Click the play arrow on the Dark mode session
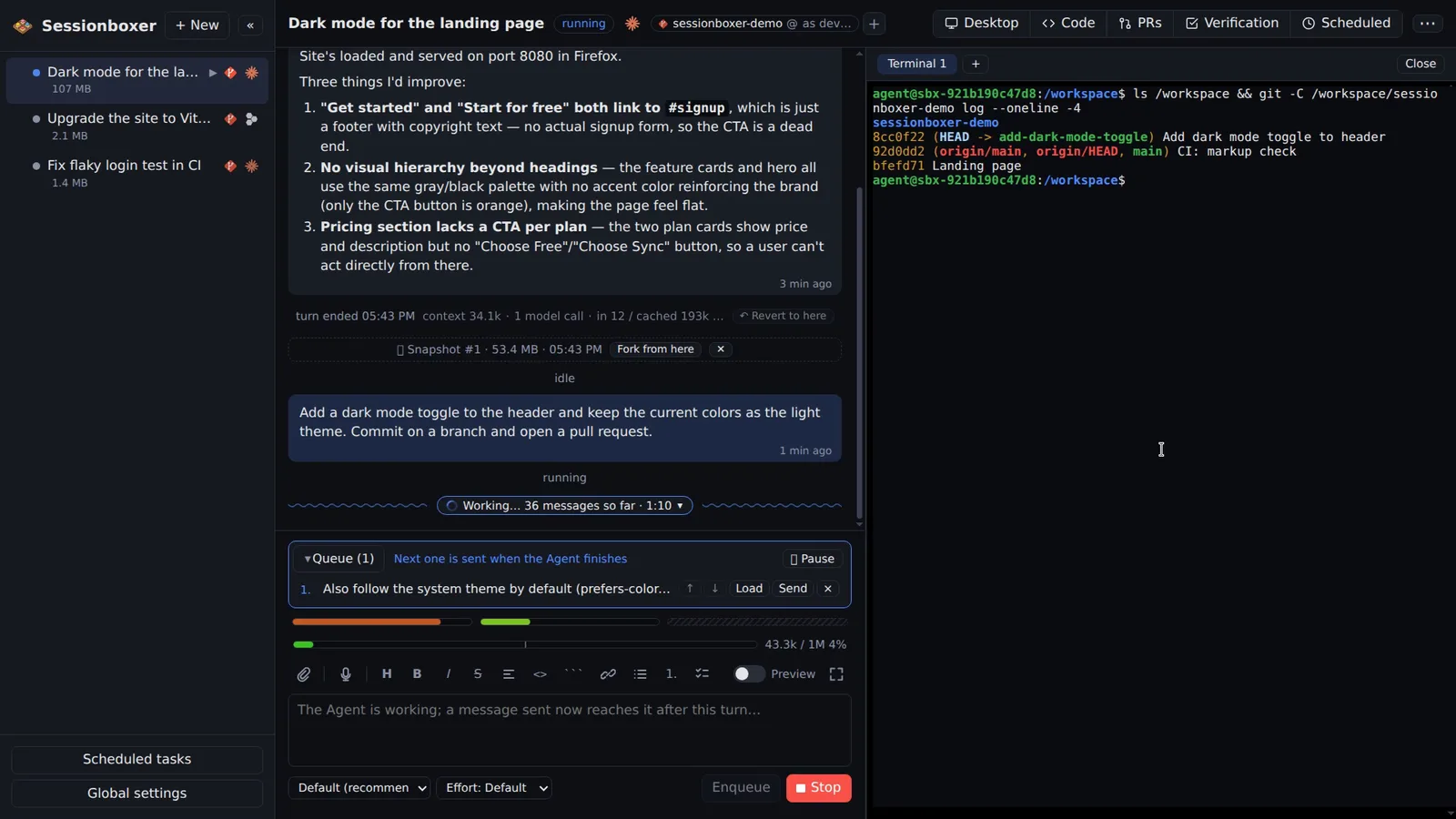 click(x=213, y=73)
